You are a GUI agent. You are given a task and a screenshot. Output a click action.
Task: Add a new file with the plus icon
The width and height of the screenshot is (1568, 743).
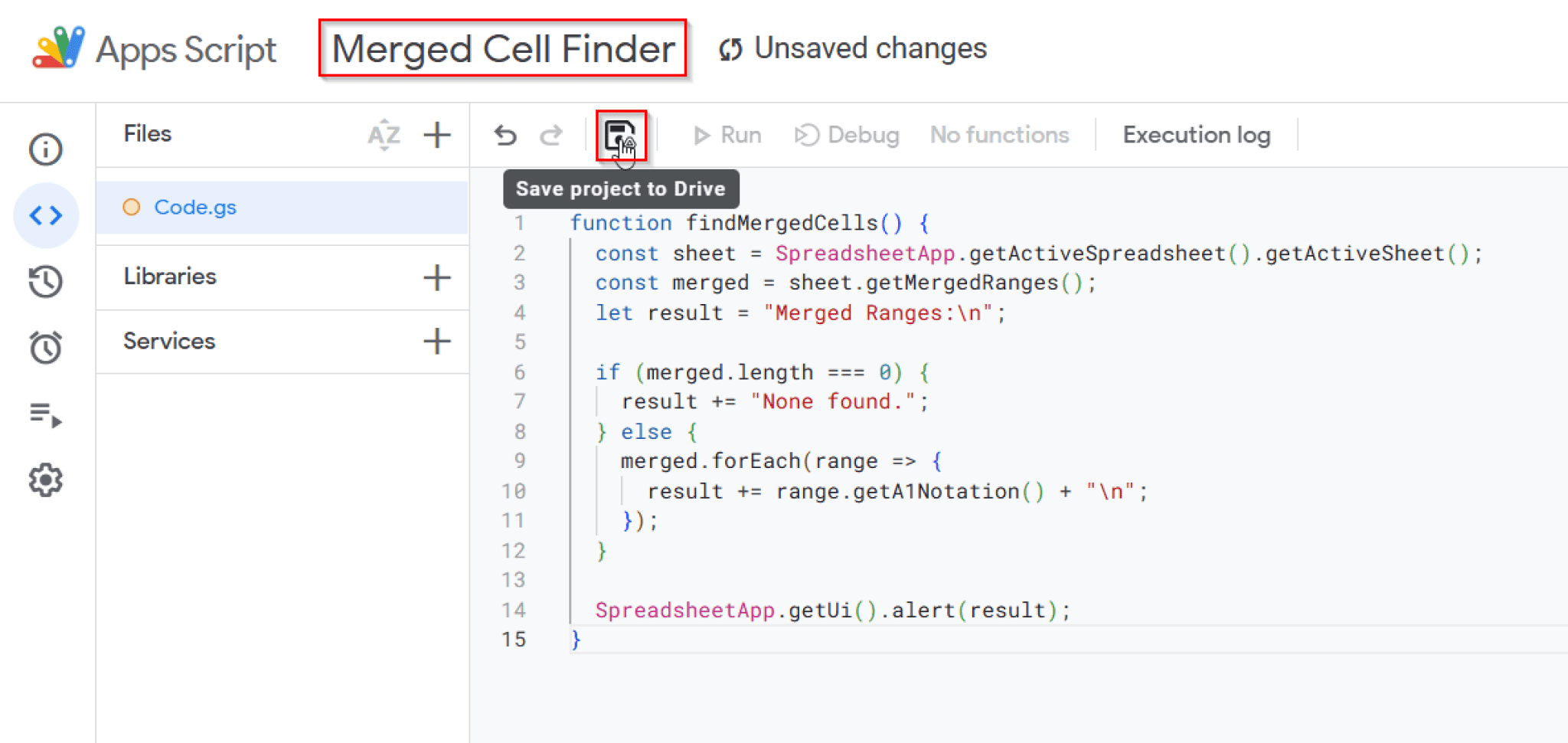(436, 135)
